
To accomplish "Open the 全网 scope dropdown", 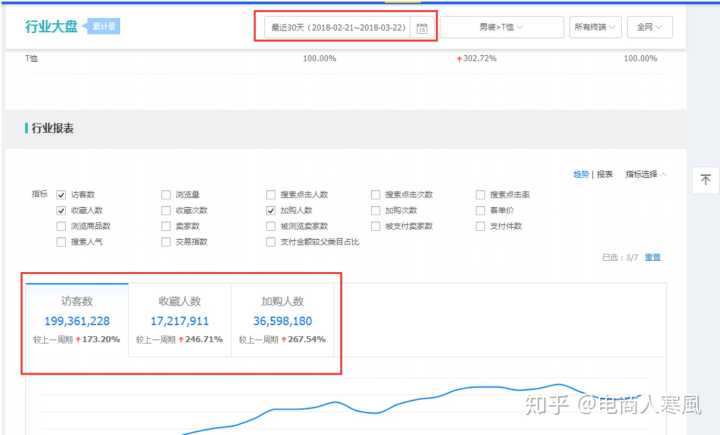I will point(649,27).
